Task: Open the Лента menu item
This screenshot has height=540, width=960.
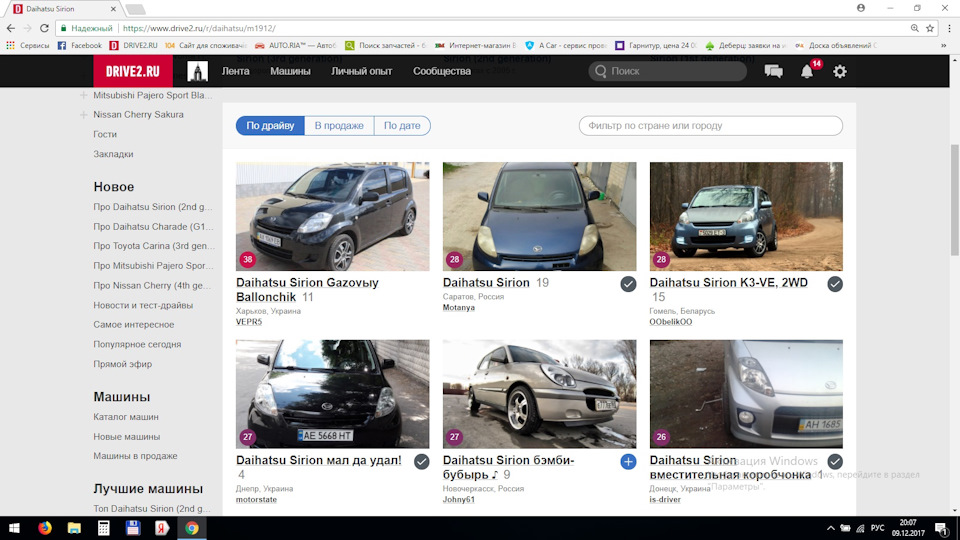Action: click(235, 71)
